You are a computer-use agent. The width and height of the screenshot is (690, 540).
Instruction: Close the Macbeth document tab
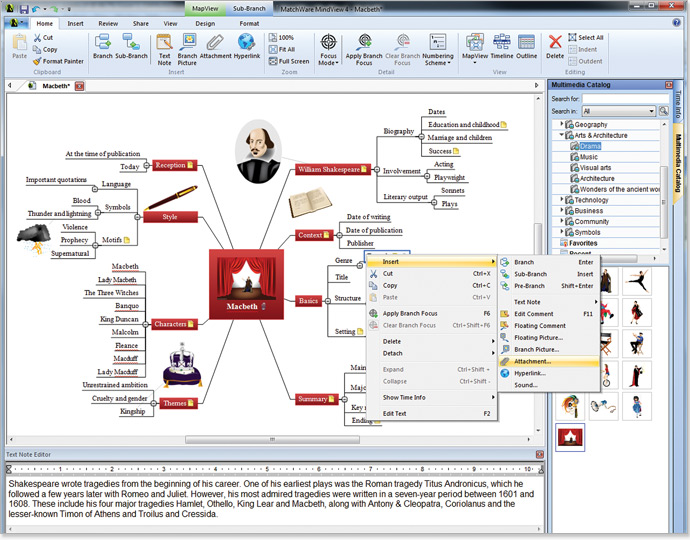(79, 86)
